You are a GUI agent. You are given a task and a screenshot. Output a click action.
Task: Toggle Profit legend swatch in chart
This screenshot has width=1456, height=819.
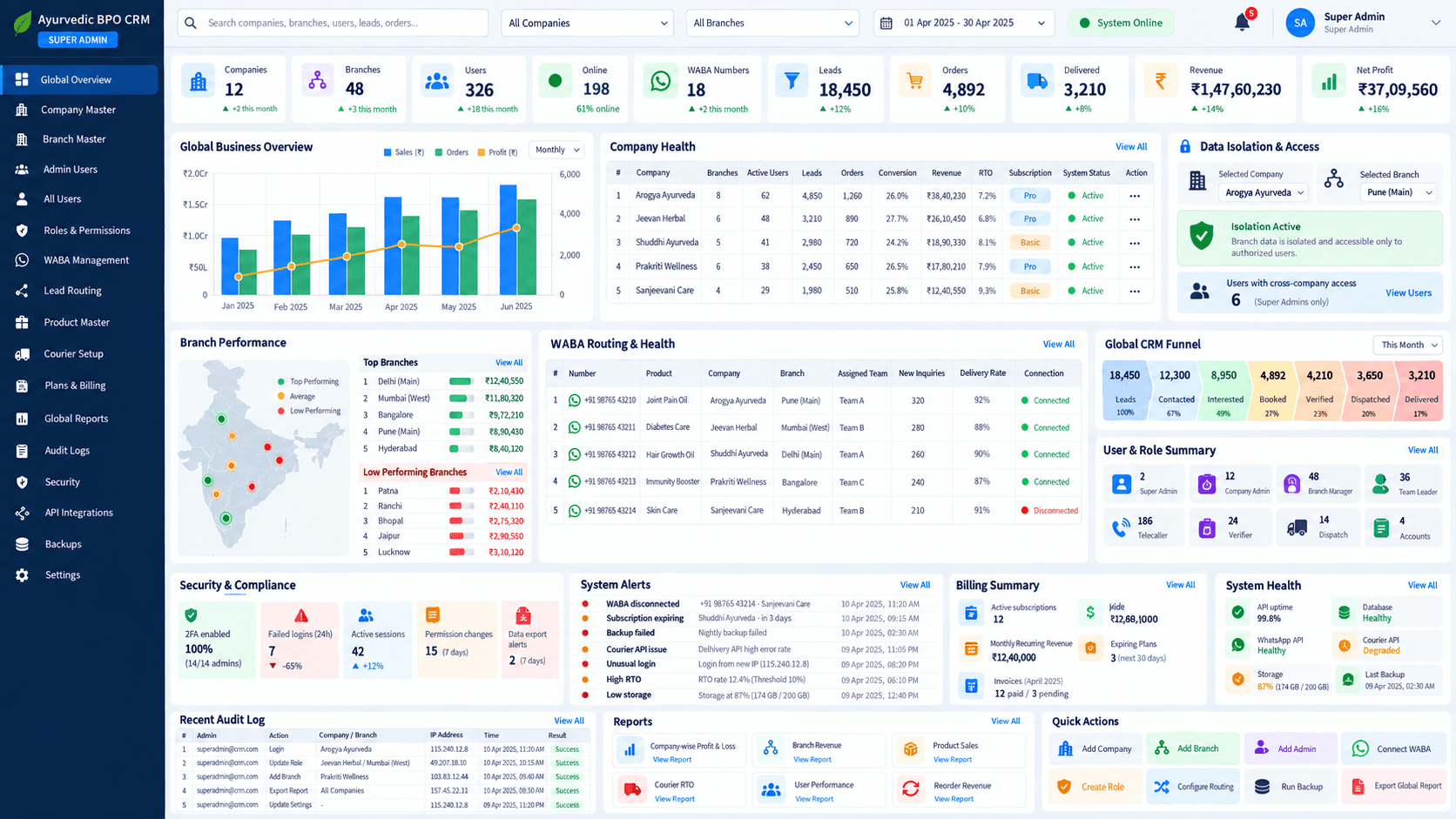[x=482, y=152]
